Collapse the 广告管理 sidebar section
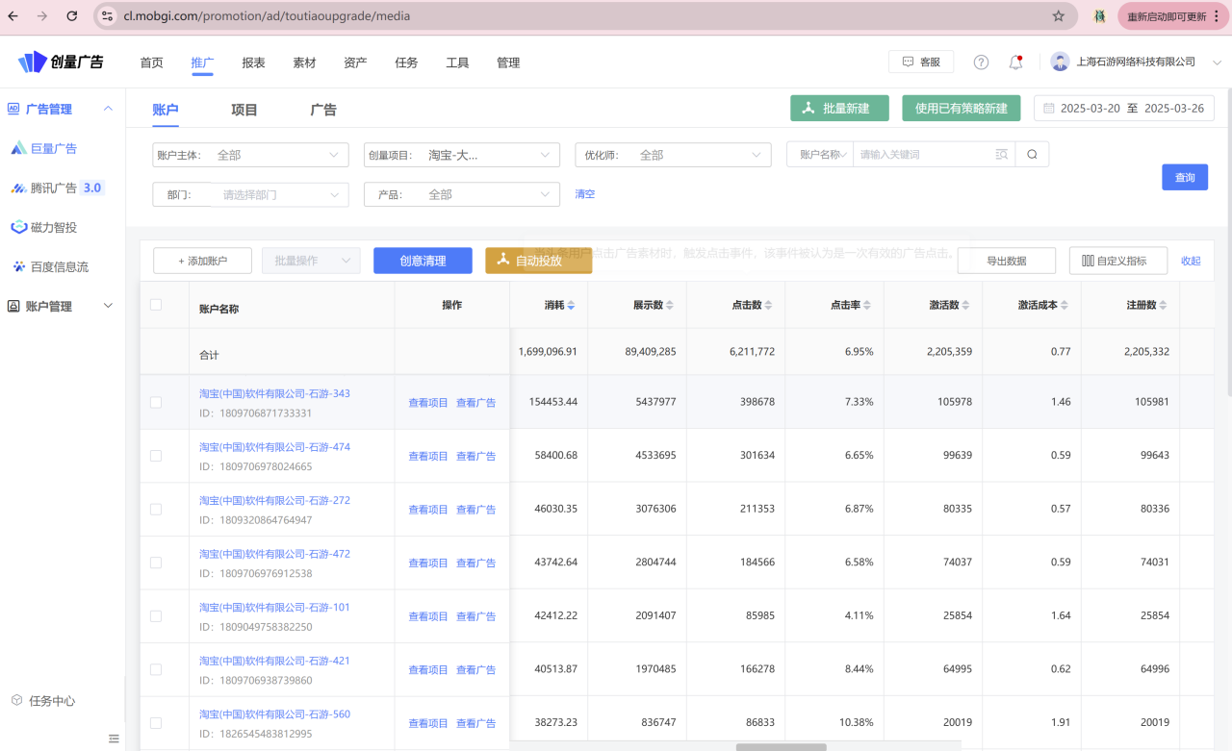The width and height of the screenshot is (1232, 751). point(108,109)
